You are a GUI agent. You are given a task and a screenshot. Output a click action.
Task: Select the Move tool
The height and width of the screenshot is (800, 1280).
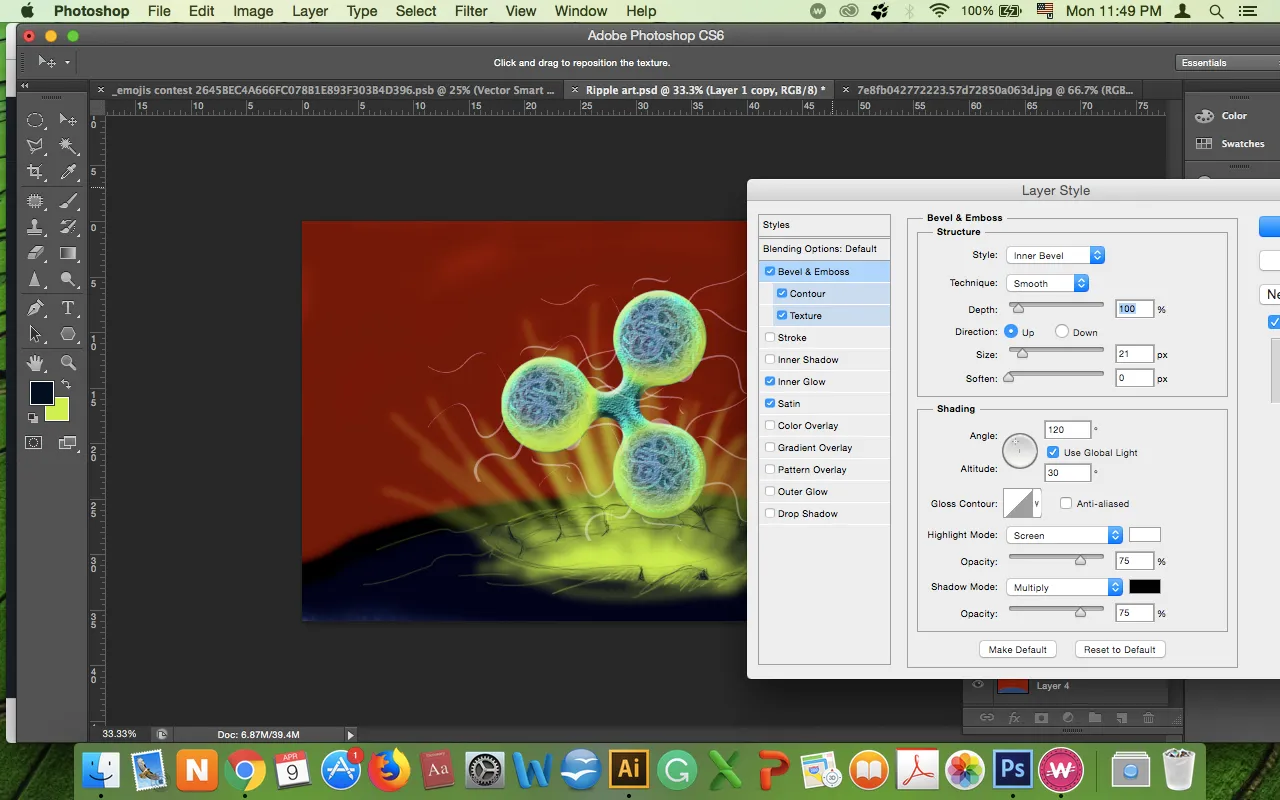tap(68, 120)
